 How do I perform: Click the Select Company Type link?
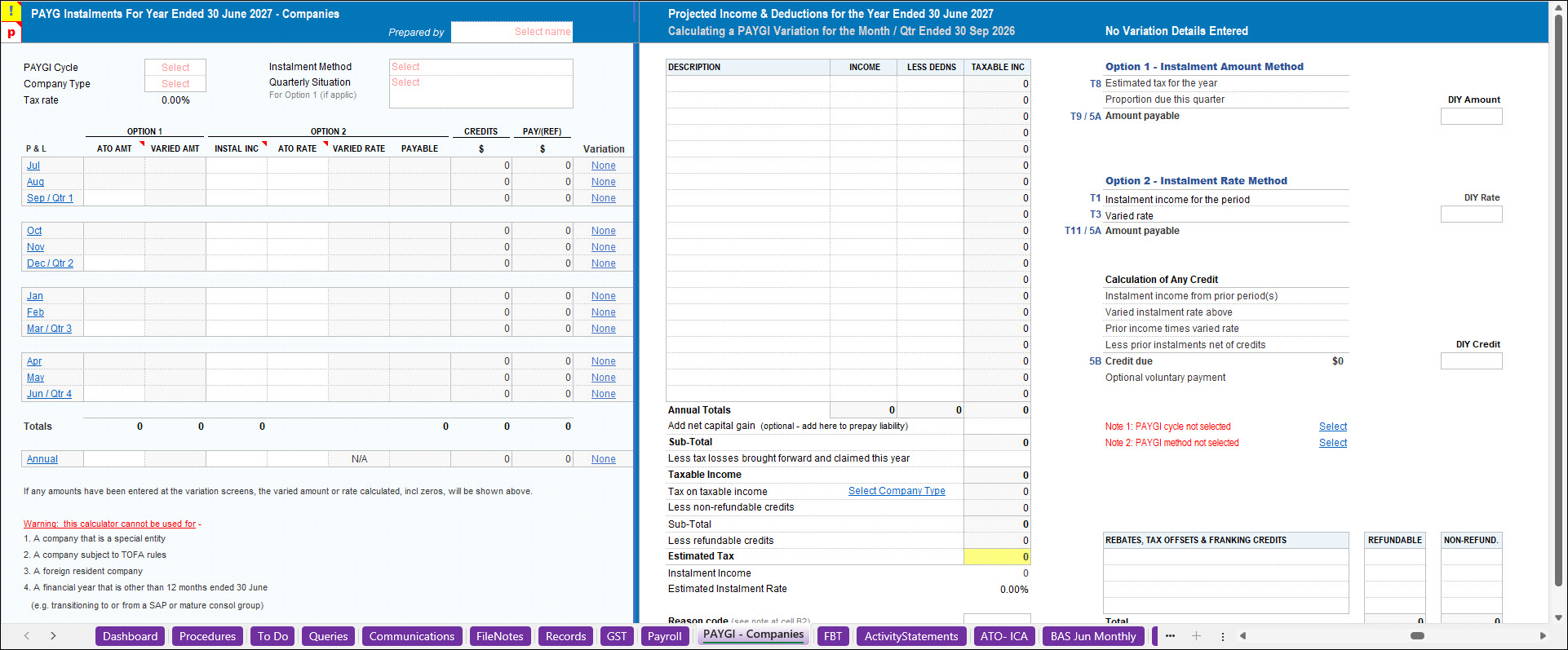pyautogui.click(x=897, y=491)
